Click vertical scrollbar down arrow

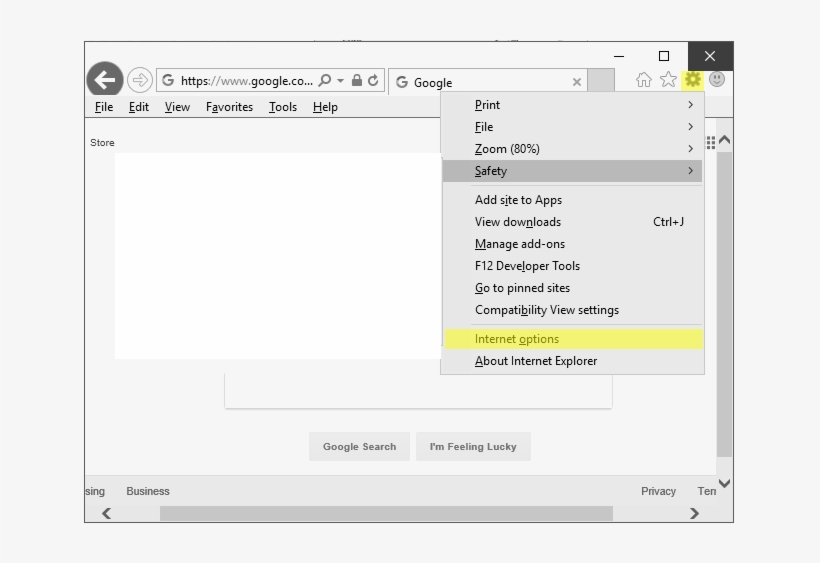[724, 484]
